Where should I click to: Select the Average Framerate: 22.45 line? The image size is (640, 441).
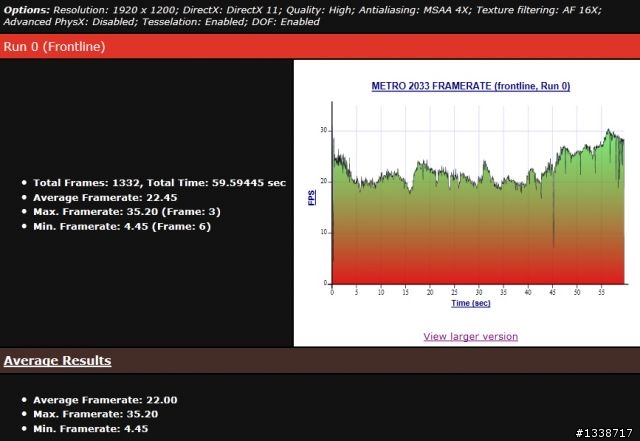pos(105,198)
